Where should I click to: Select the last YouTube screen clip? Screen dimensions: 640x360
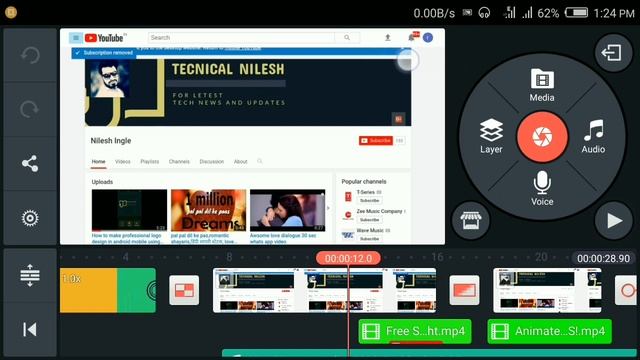(x=547, y=290)
